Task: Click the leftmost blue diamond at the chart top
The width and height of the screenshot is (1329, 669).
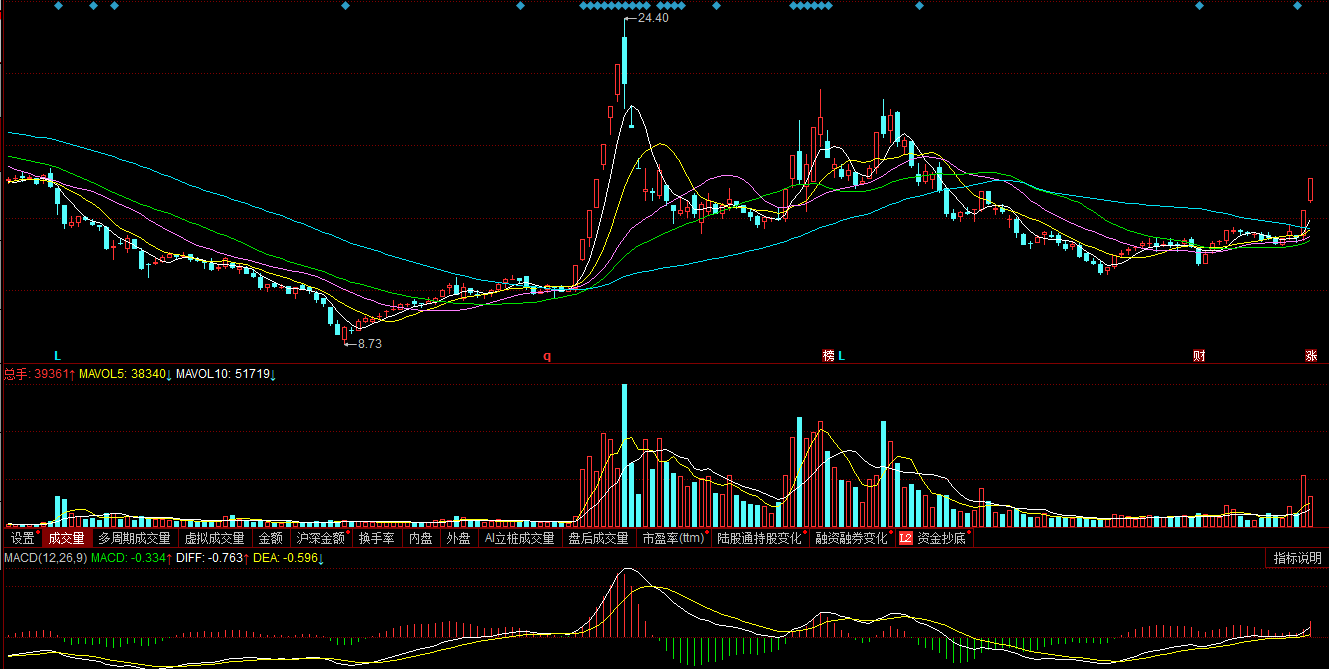Action: point(57,6)
